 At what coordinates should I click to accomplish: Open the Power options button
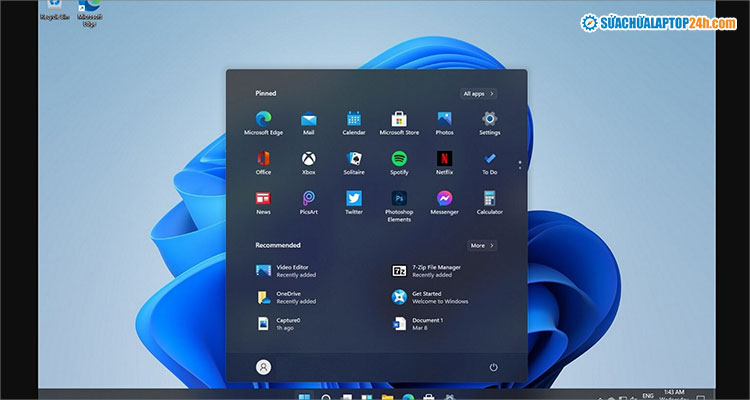493,367
